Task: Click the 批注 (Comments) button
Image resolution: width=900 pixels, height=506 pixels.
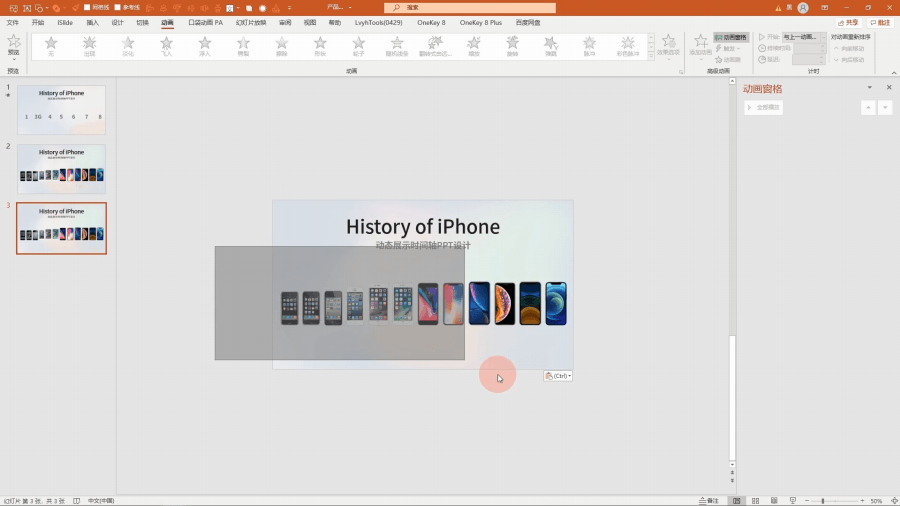Action: tap(880, 22)
